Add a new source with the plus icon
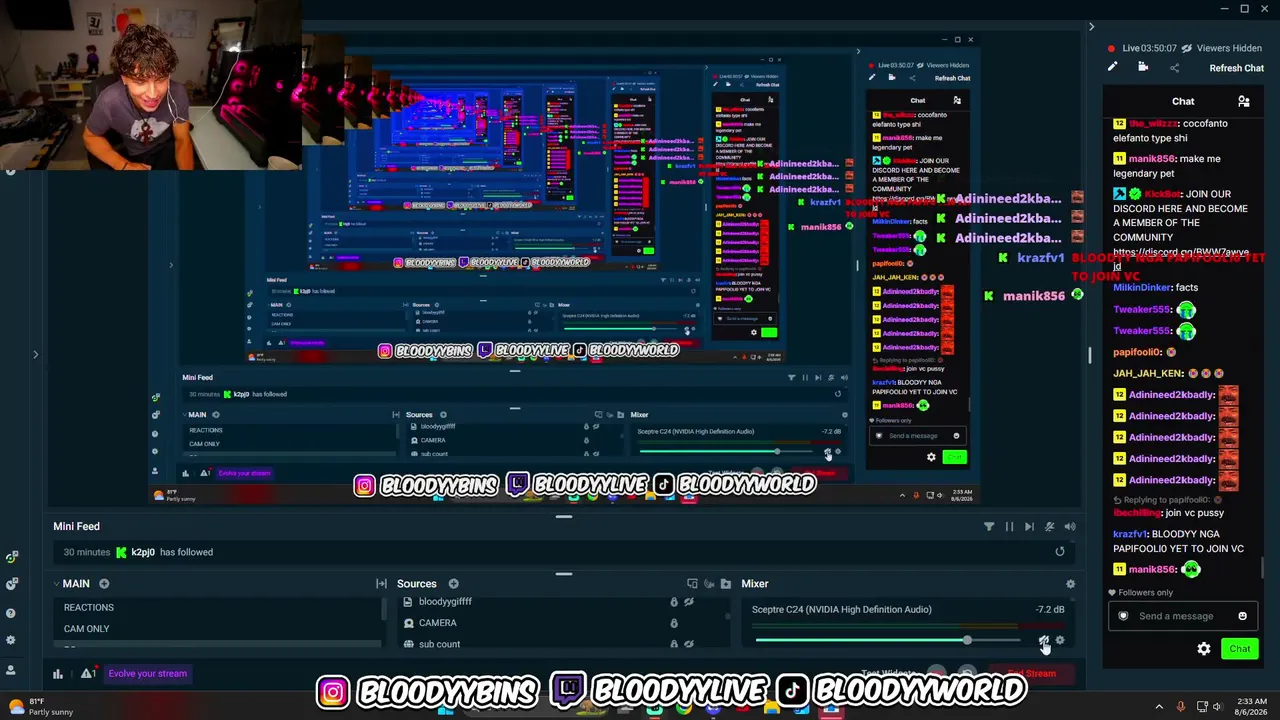 453,583
